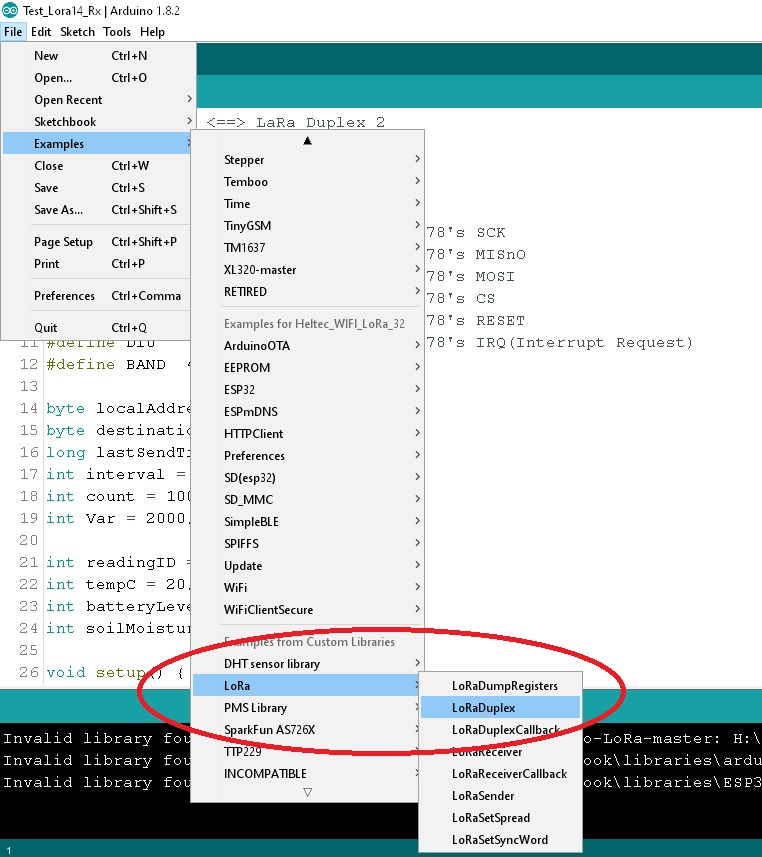The width and height of the screenshot is (762, 857).
Task: Open LoRaSetSyncWord example
Action: (500, 840)
